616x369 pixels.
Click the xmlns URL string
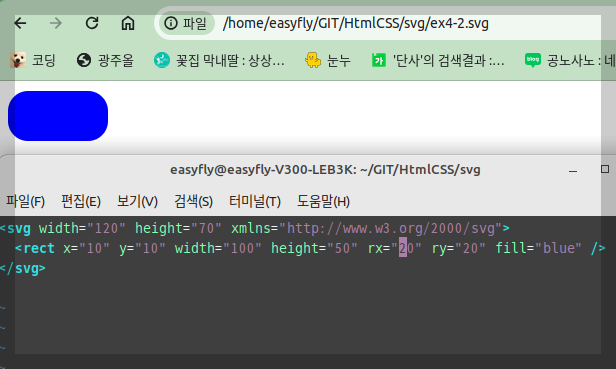(x=390, y=228)
